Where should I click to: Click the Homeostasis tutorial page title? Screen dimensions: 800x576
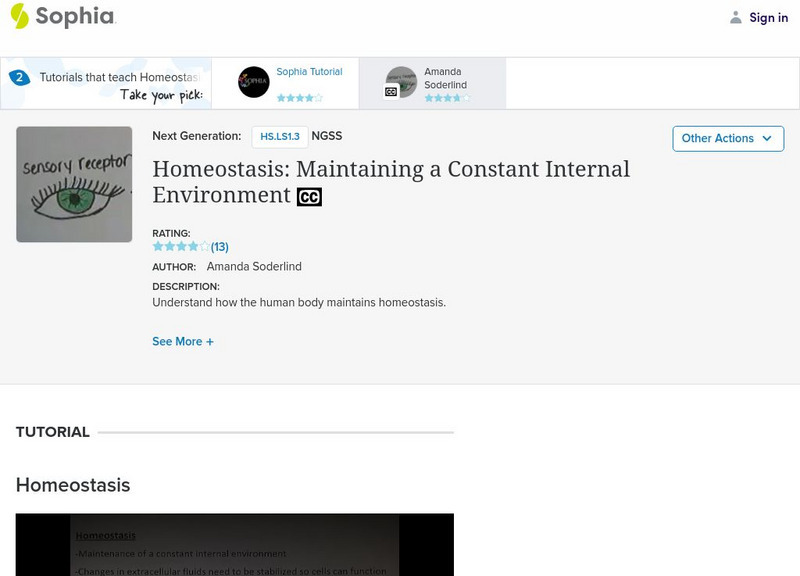tap(391, 181)
